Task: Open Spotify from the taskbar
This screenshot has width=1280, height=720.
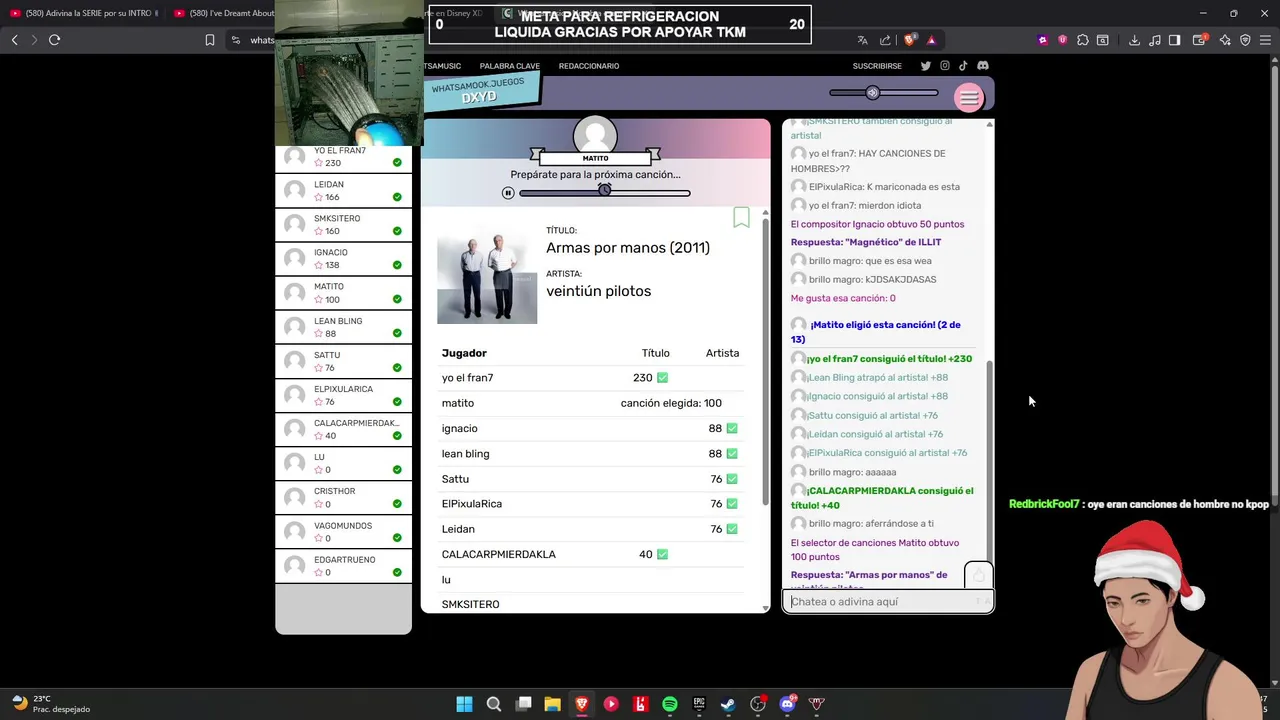Action: (x=670, y=704)
